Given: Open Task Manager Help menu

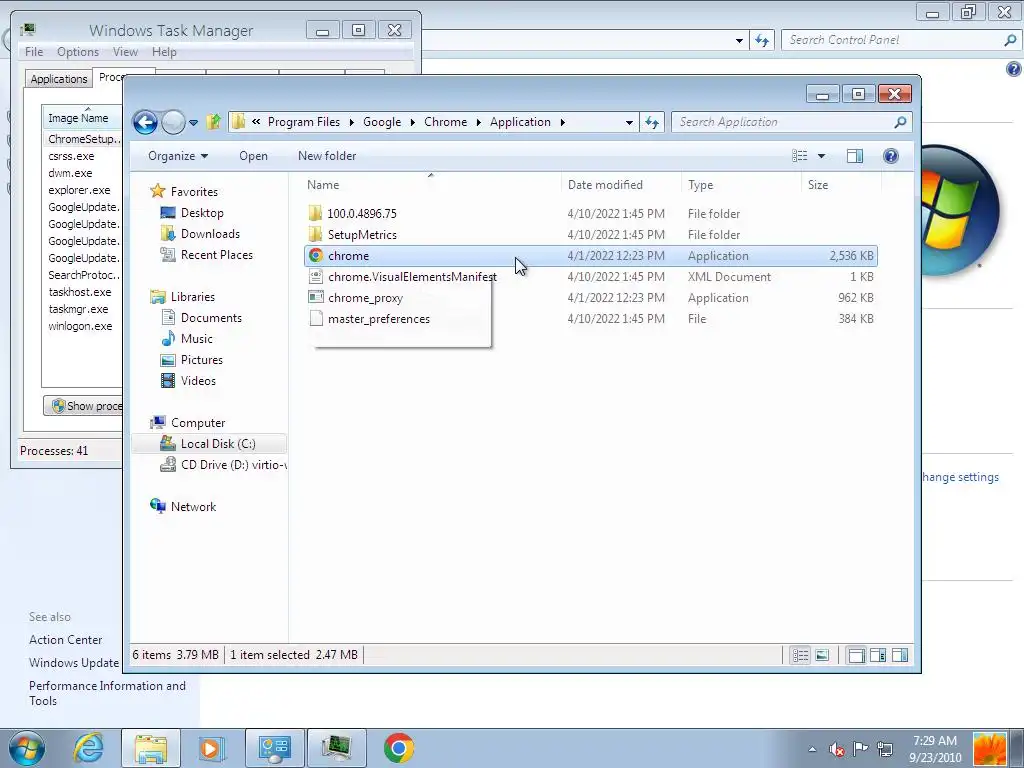Looking at the screenshot, I should click(164, 52).
